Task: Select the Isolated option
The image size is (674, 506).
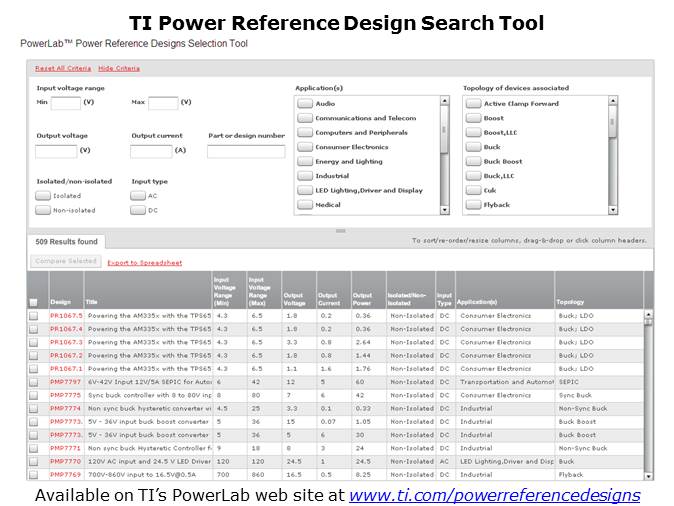Action: [x=43, y=196]
